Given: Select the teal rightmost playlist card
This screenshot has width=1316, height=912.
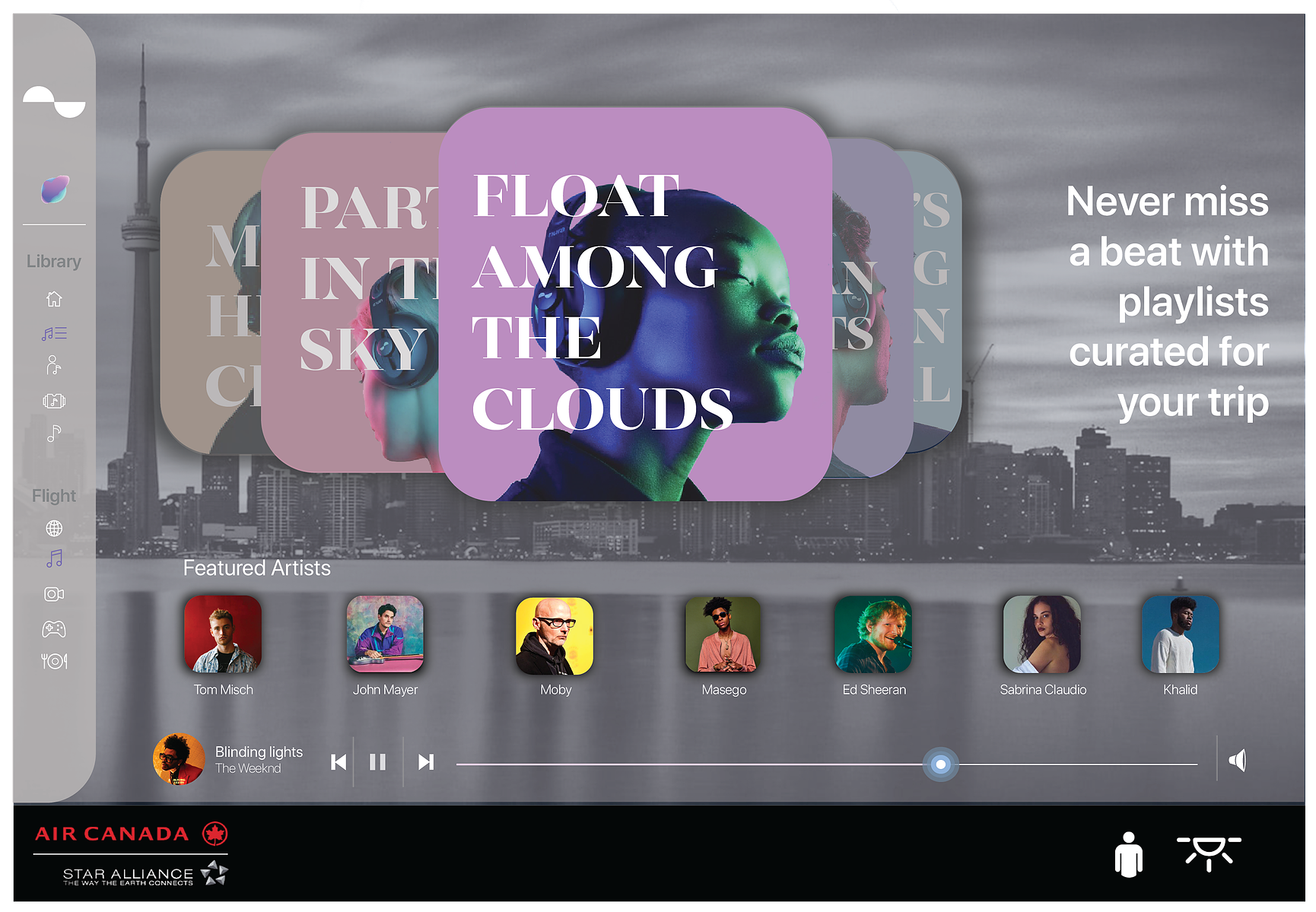Looking at the screenshot, I should [937, 300].
